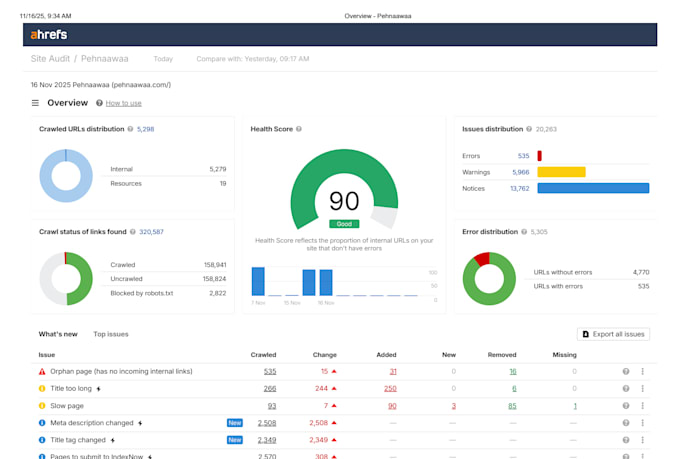
Task: Click blue notice icon on Meta description changed row
Action: (x=42, y=423)
